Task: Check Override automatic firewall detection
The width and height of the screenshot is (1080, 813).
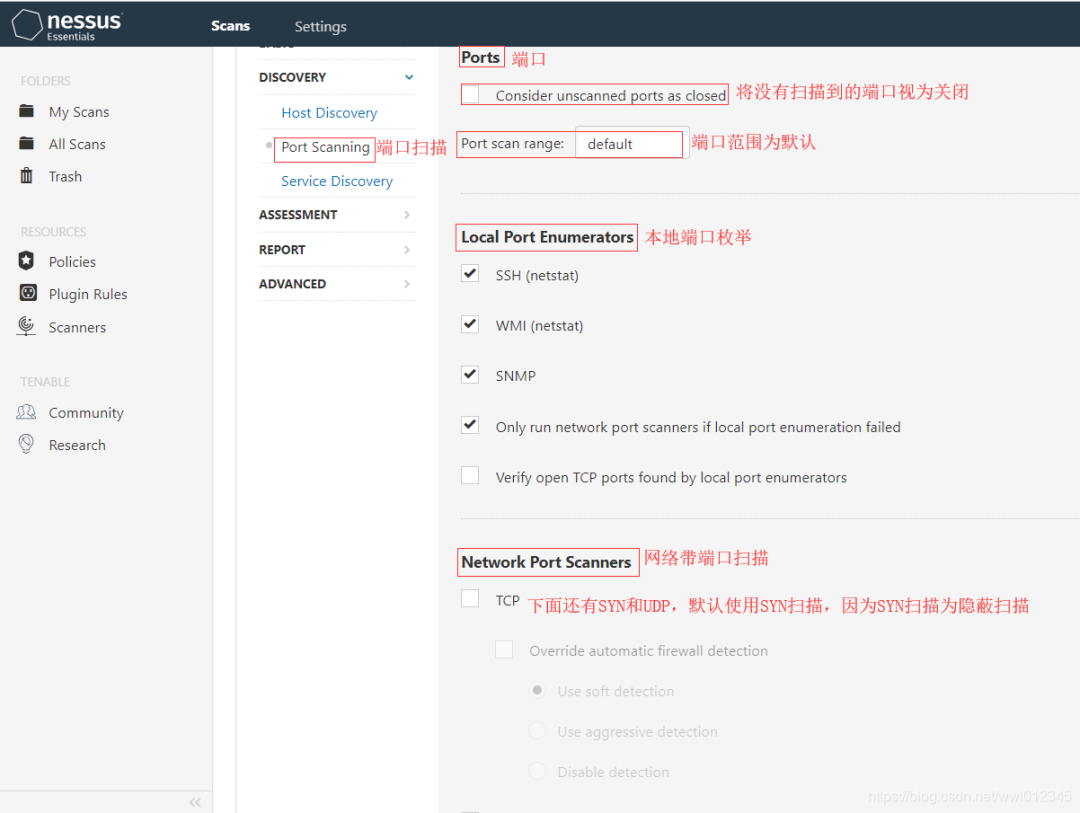Action: (504, 650)
